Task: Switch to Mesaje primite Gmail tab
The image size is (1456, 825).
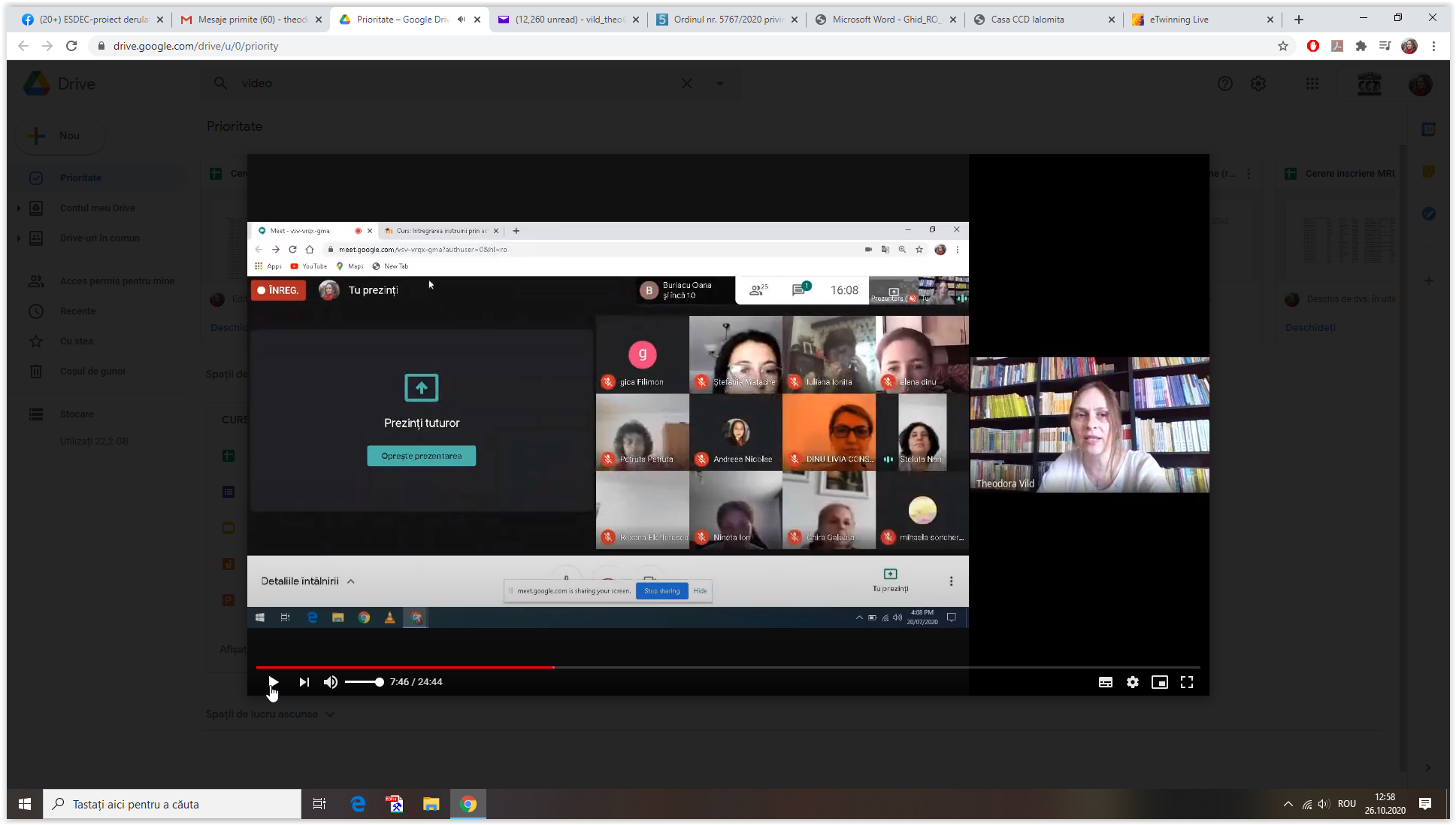Action: [x=252, y=20]
